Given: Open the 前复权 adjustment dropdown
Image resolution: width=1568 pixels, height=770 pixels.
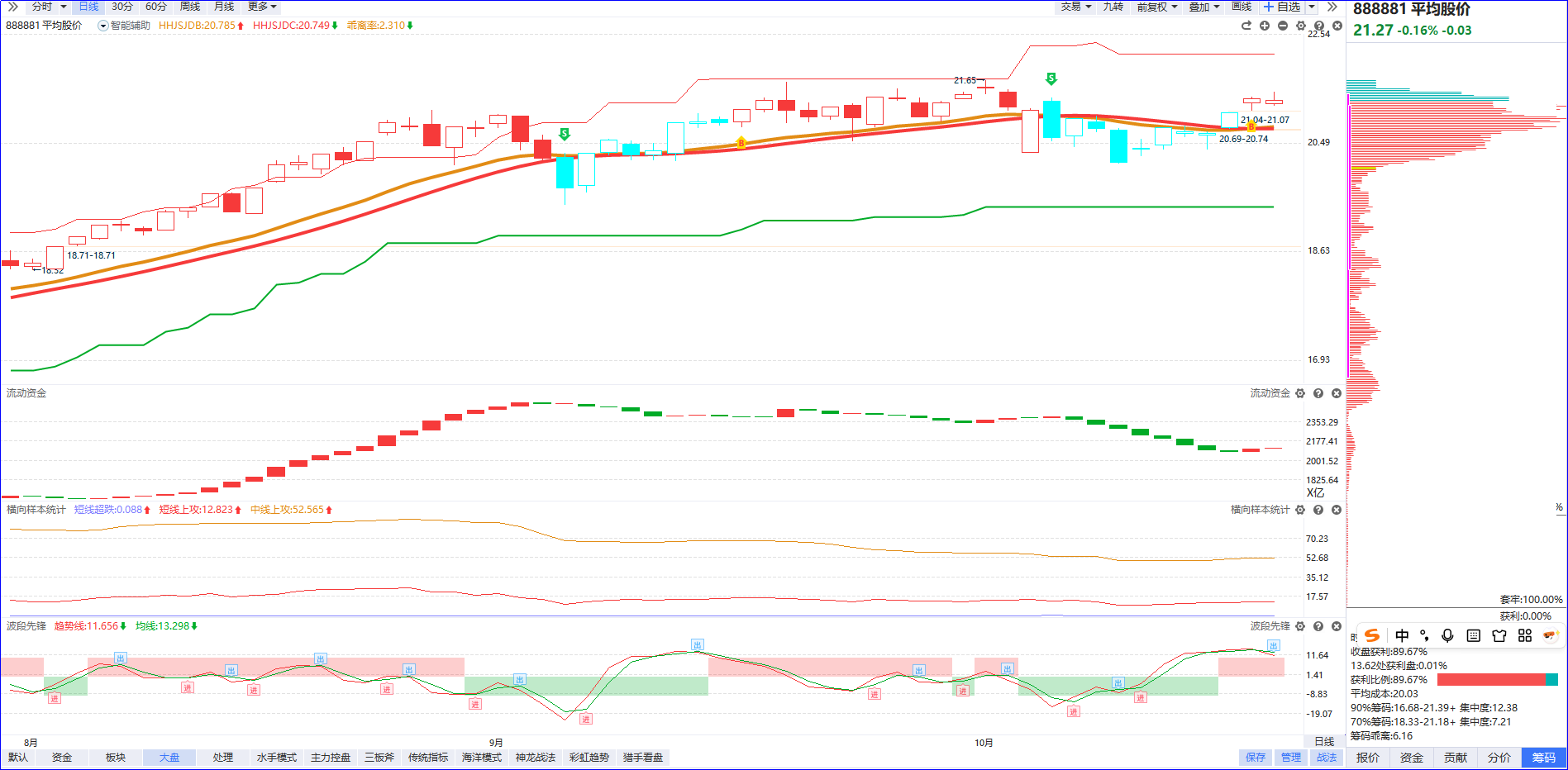Looking at the screenshot, I should (x=1157, y=7).
